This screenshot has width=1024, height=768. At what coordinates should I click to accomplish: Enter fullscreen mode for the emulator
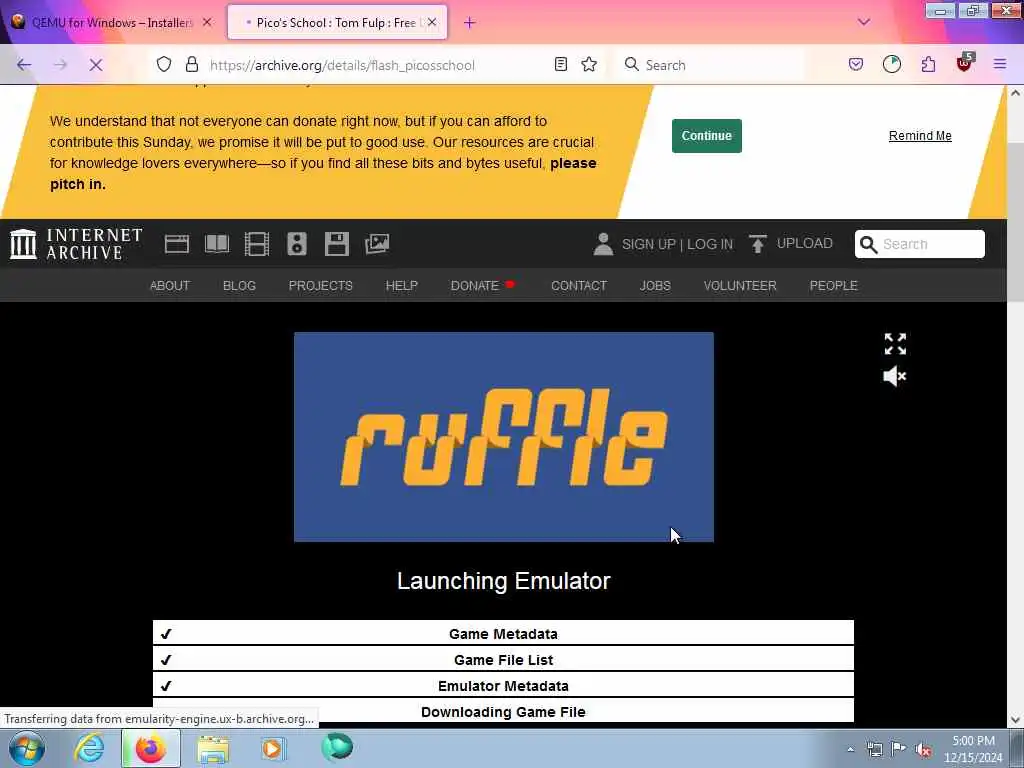coord(895,344)
